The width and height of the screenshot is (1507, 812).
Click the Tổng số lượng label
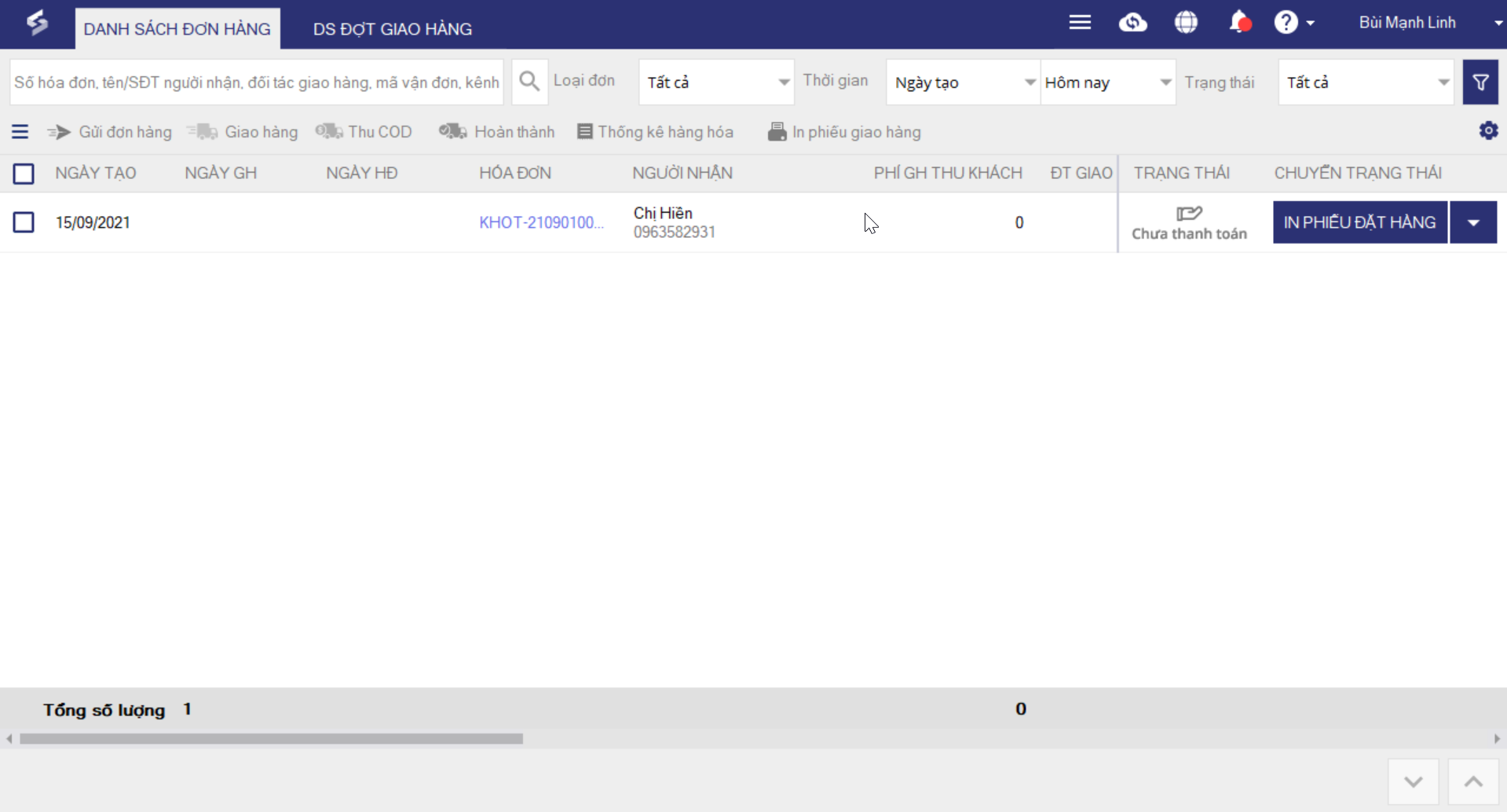click(x=104, y=710)
